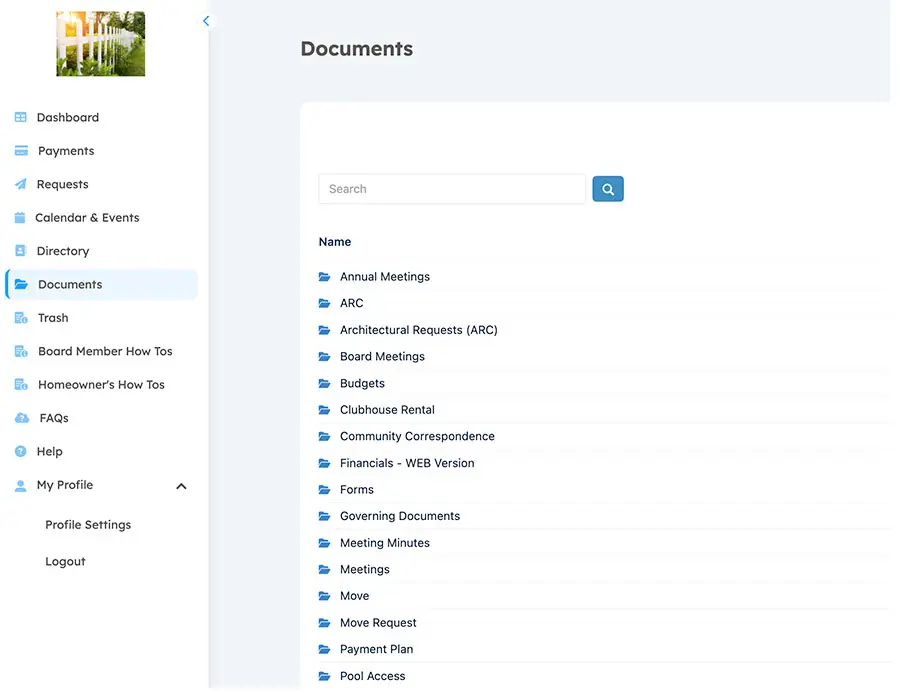Screen dimensions: 900x694
Task: Click folder icon beside Board Meetings
Action: coord(324,356)
